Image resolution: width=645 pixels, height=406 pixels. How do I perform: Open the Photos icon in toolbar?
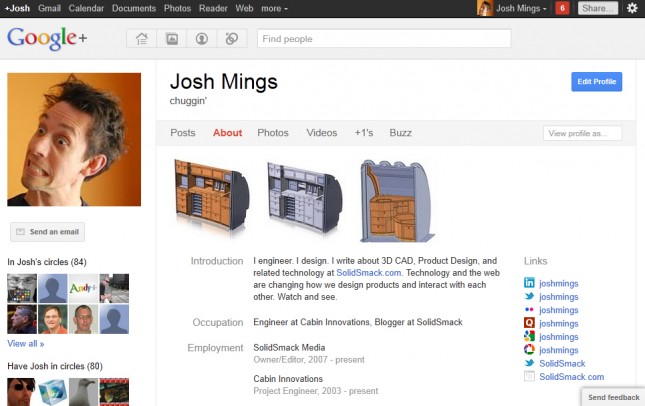[172, 39]
